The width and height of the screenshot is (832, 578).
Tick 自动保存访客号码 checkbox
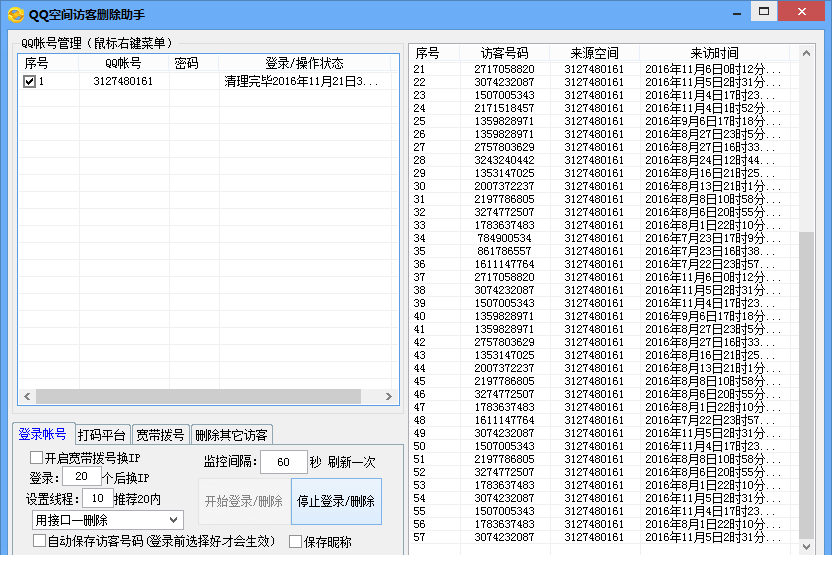pos(39,541)
